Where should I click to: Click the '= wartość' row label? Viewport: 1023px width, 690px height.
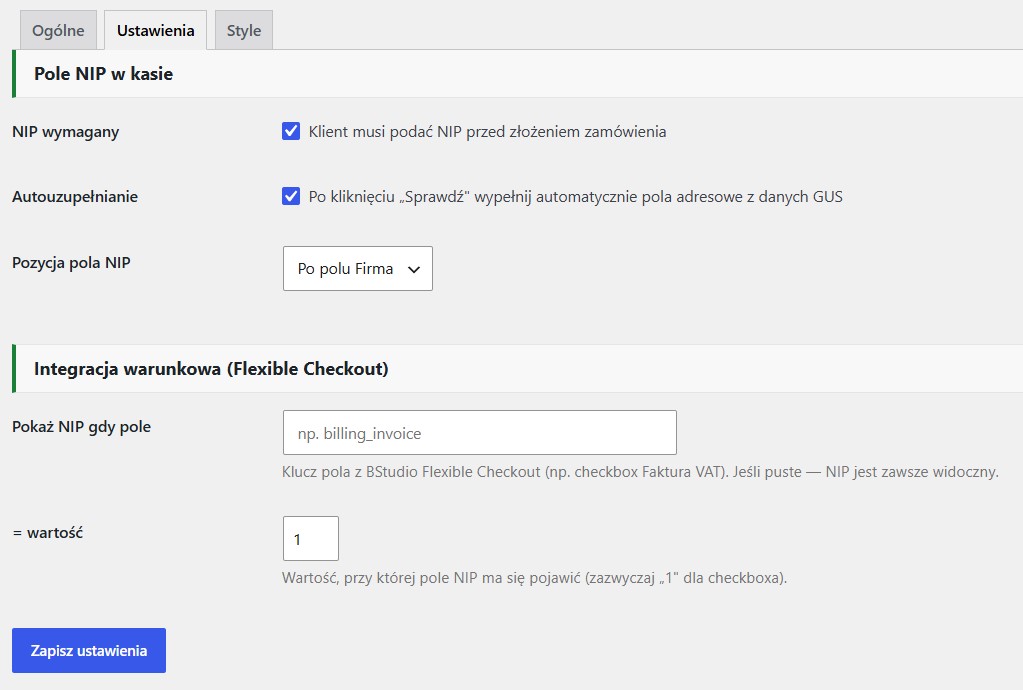[x=48, y=533]
